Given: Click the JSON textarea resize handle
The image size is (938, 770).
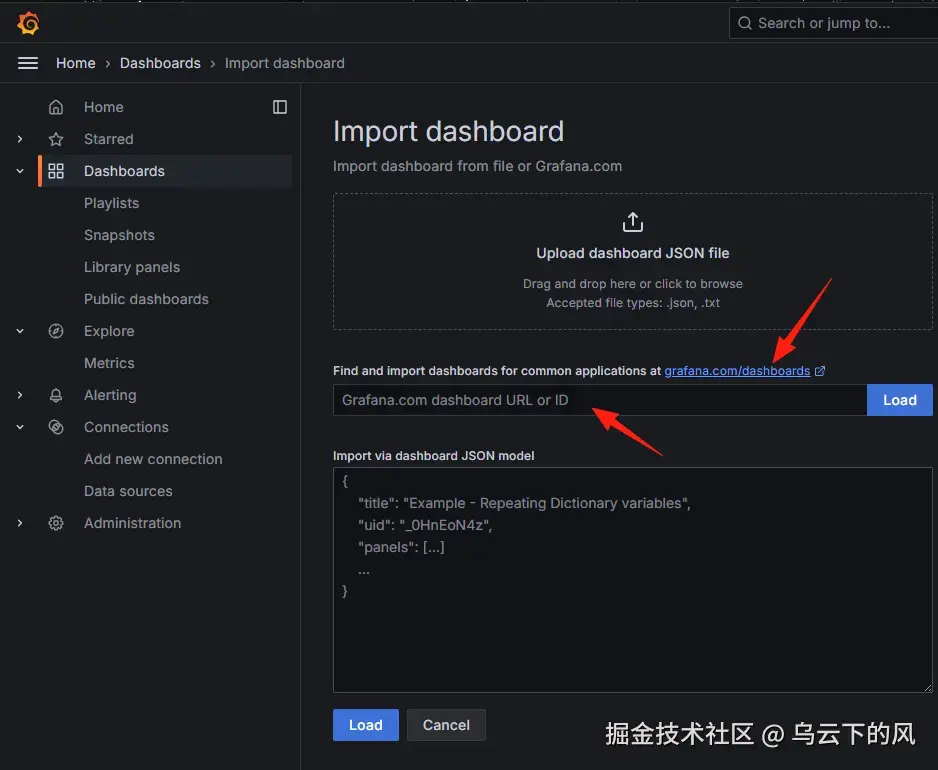Looking at the screenshot, I should [928, 688].
